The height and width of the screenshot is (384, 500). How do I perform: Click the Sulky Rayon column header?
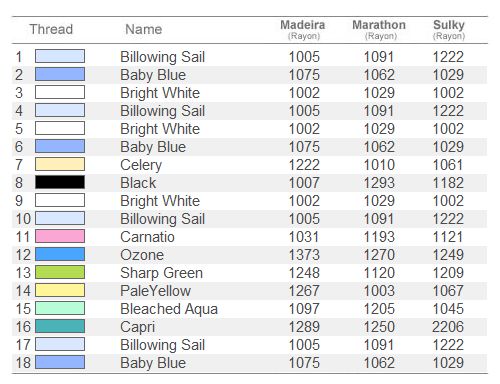[449, 29]
